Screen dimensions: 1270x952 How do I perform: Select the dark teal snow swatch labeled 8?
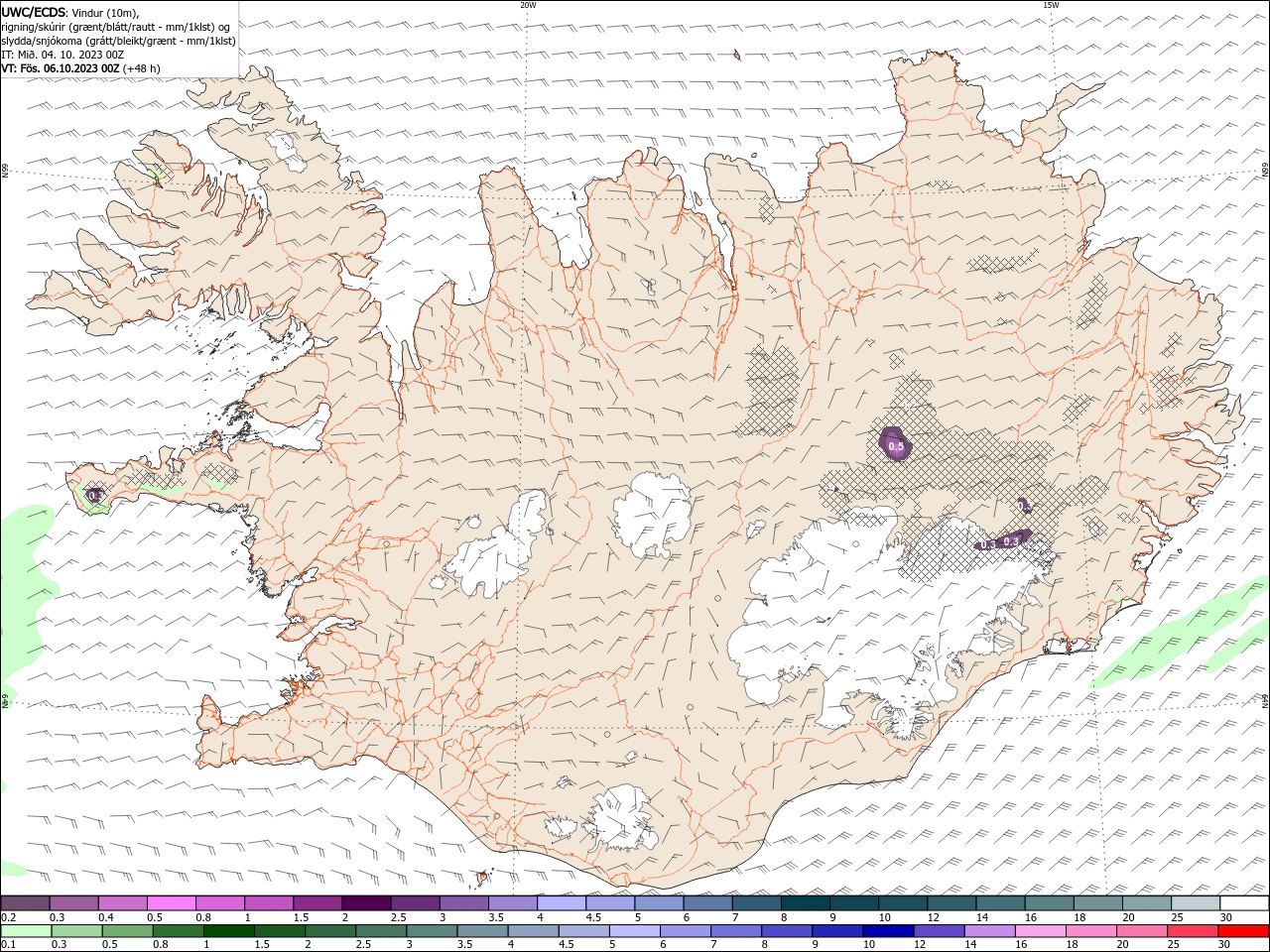(806, 903)
